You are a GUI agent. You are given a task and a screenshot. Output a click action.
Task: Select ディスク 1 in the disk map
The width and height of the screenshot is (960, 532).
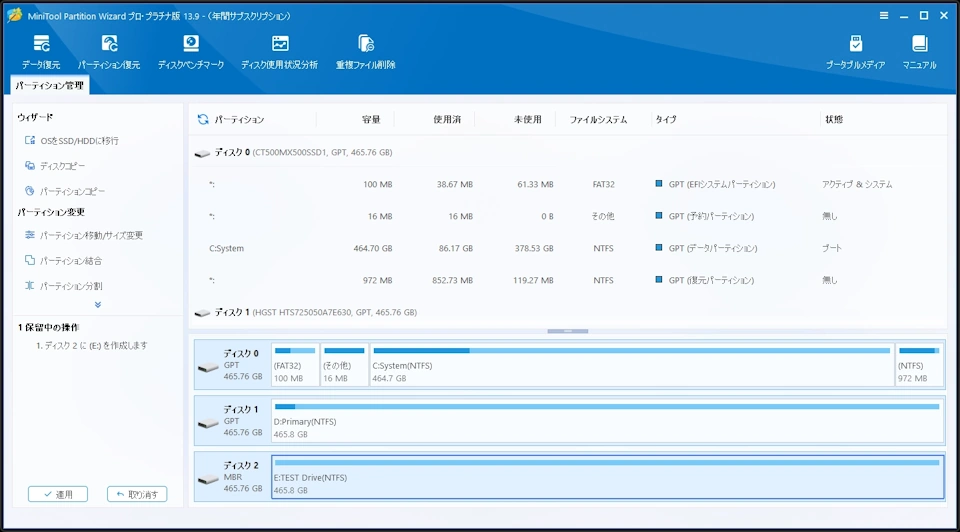click(233, 421)
